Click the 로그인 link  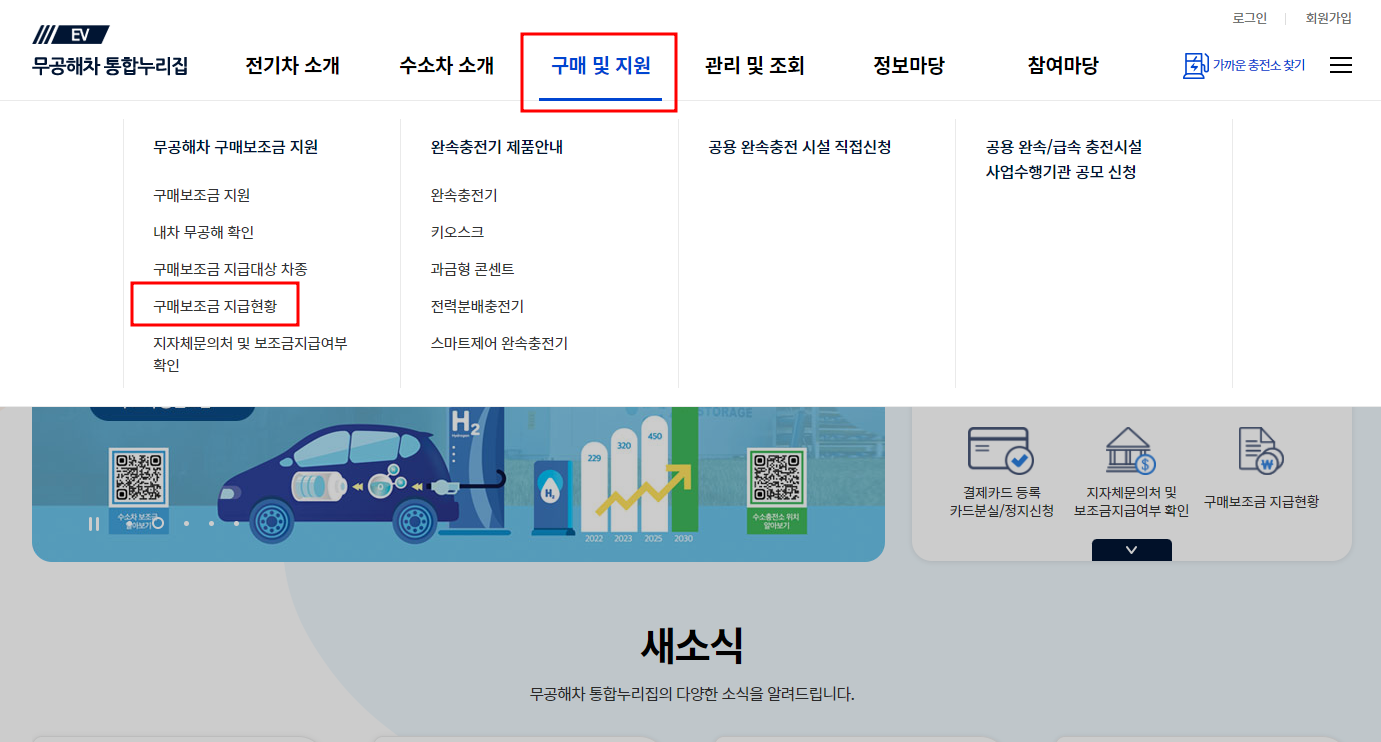point(1250,18)
